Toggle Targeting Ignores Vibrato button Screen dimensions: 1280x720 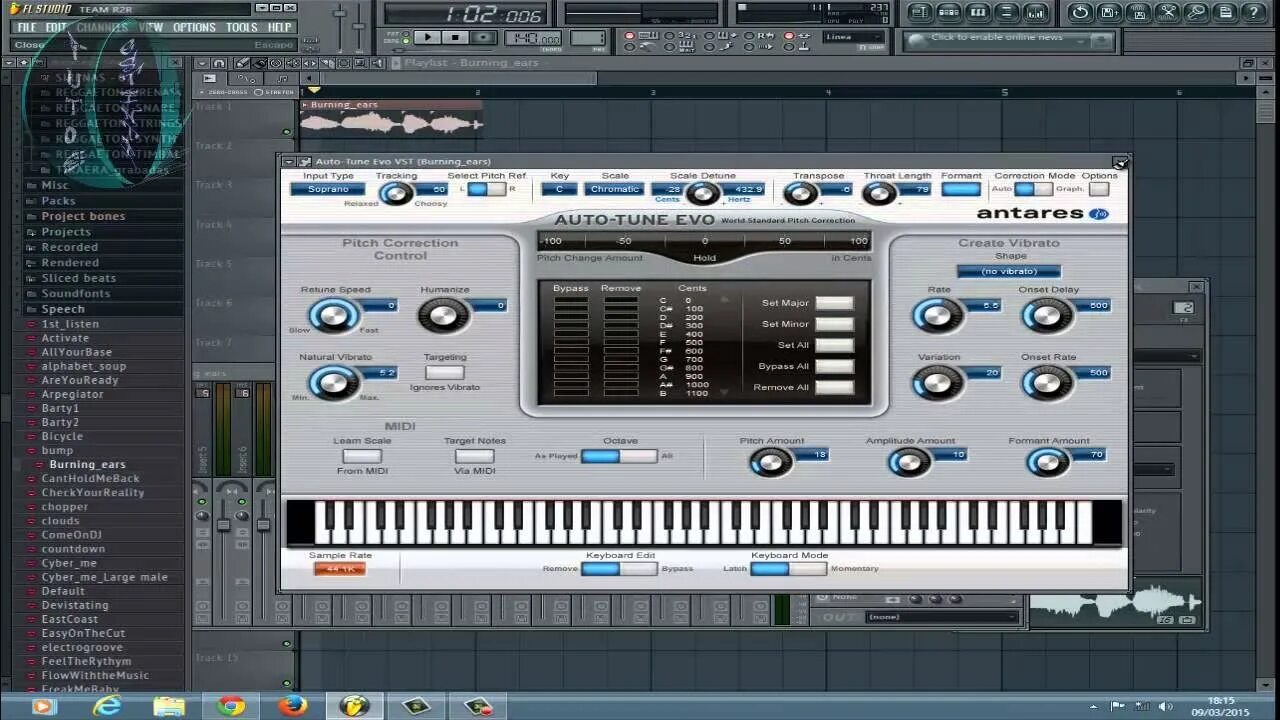tap(445, 372)
